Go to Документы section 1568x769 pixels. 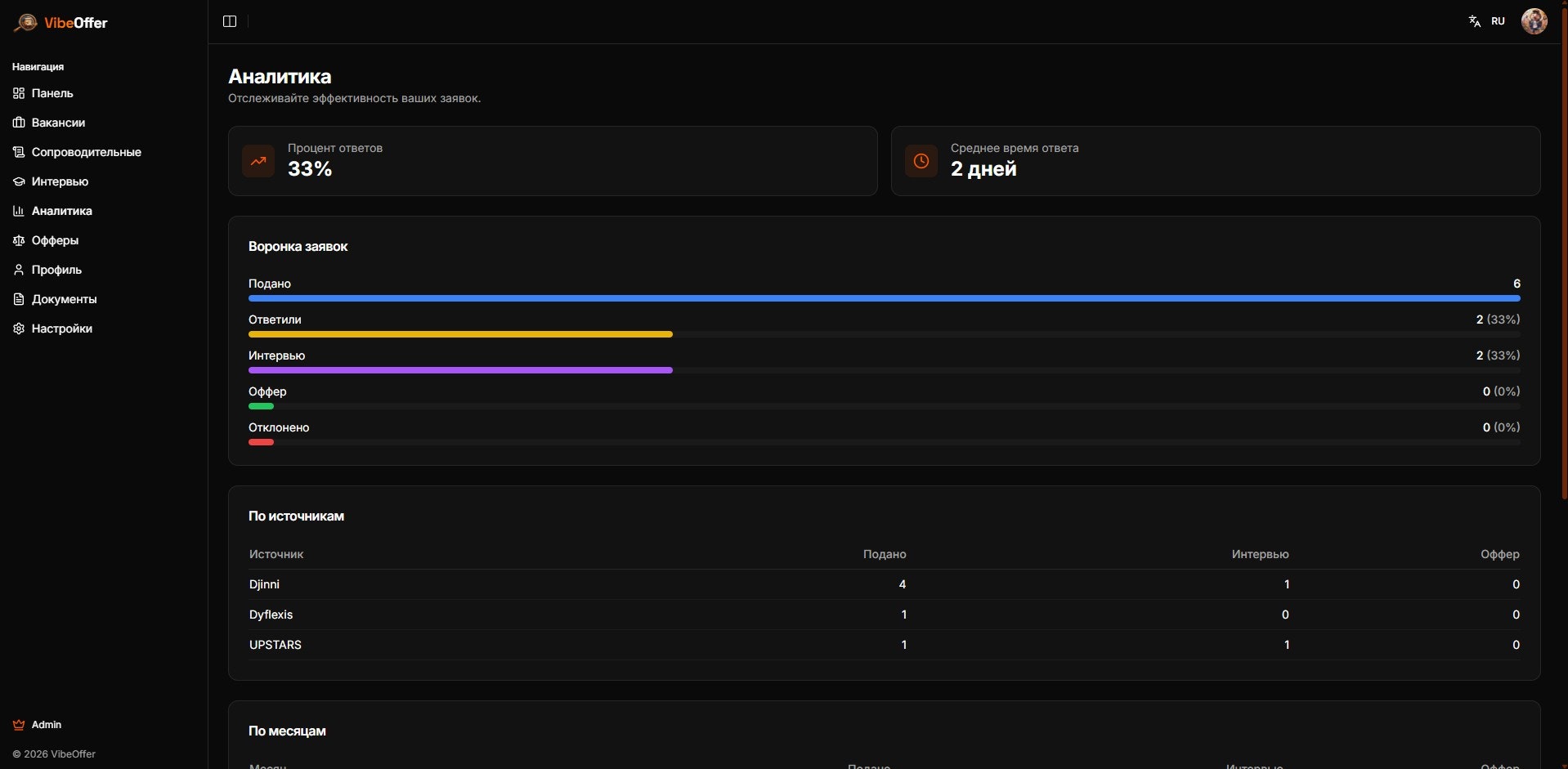pyautogui.click(x=64, y=299)
